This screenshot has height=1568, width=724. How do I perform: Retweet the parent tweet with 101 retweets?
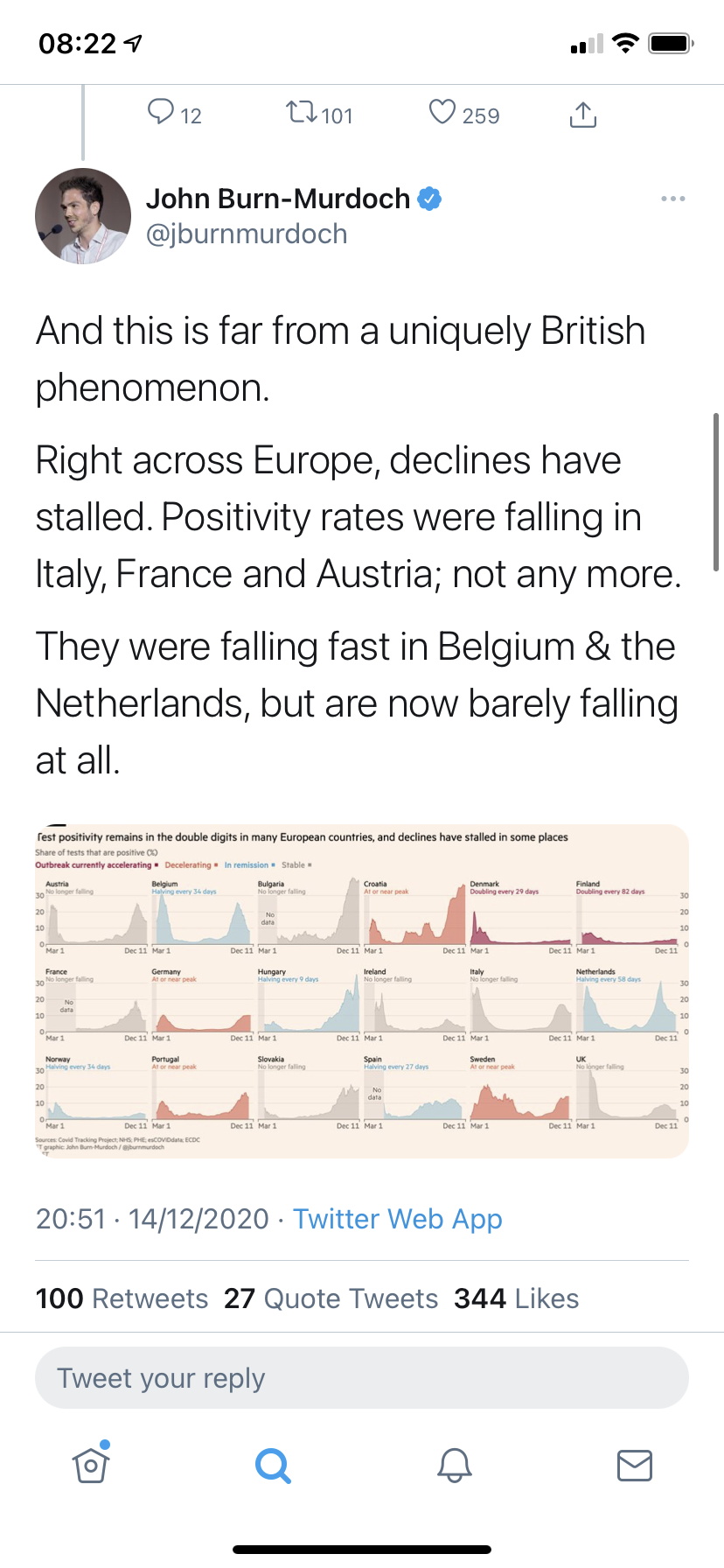point(302,113)
